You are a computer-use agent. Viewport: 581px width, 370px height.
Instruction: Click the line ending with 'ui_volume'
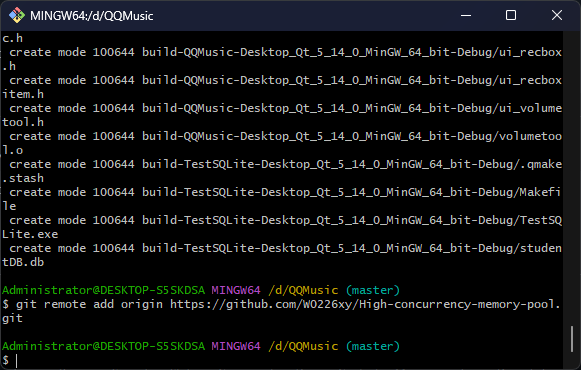(x=285, y=109)
